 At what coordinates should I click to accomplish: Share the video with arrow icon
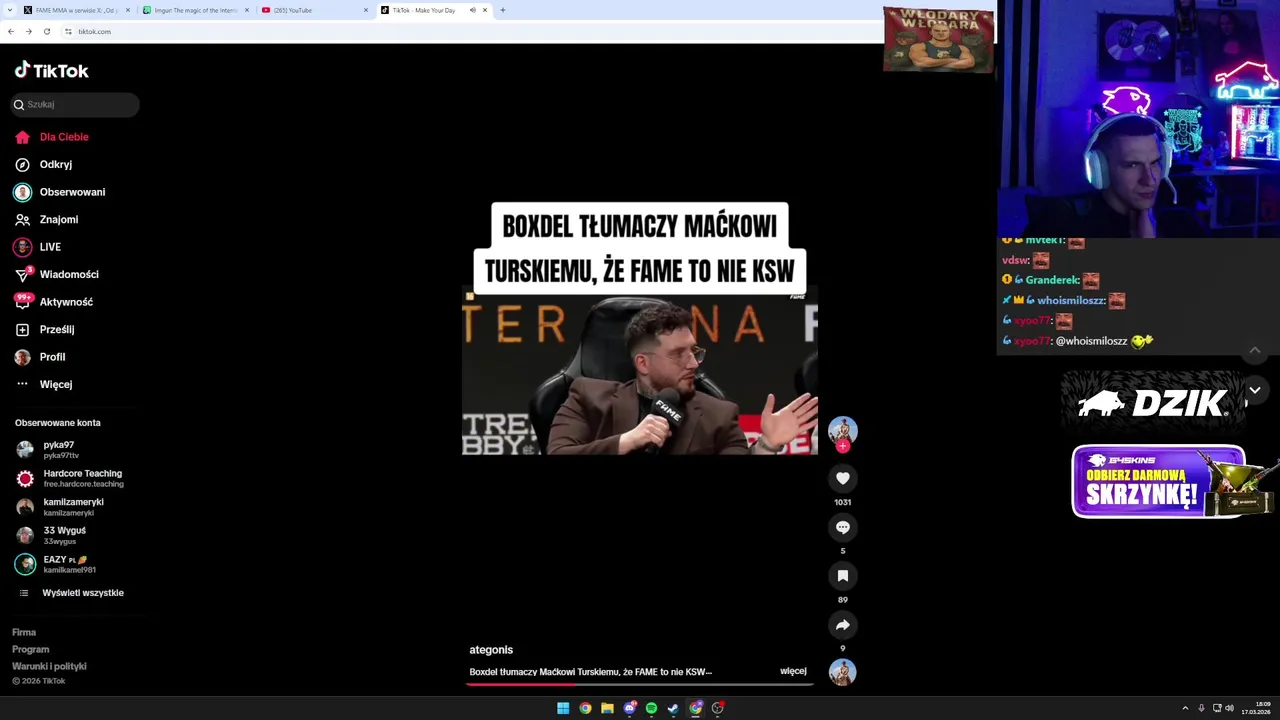[x=843, y=625]
